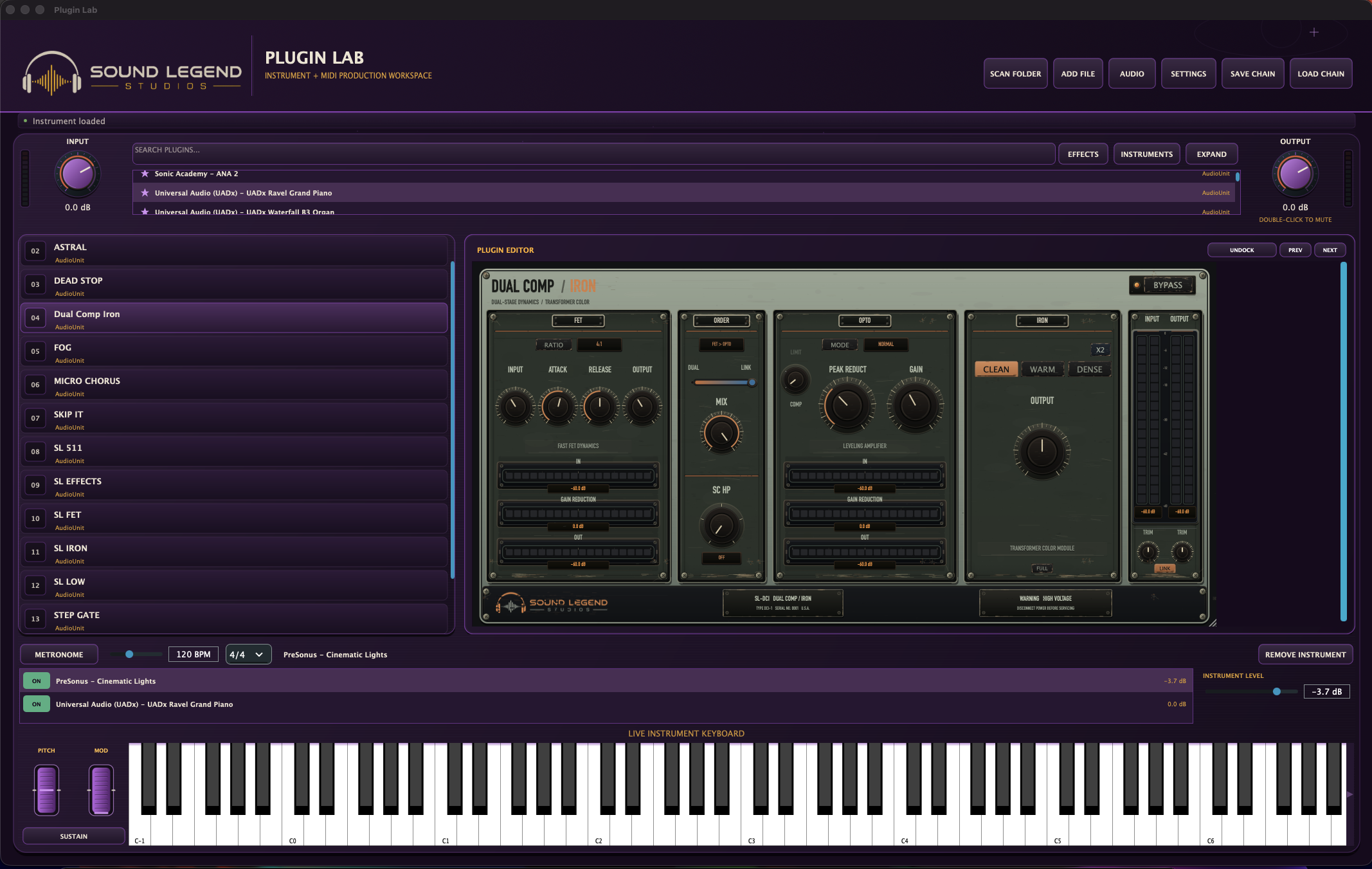Filter the plugin list by INSTRUMENTS
This screenshot has height=869, width=1372.
1146,154
